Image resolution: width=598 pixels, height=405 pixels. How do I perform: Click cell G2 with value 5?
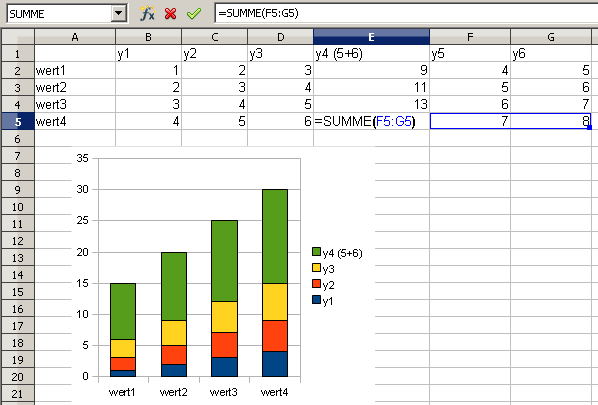[x=551, y=71]
